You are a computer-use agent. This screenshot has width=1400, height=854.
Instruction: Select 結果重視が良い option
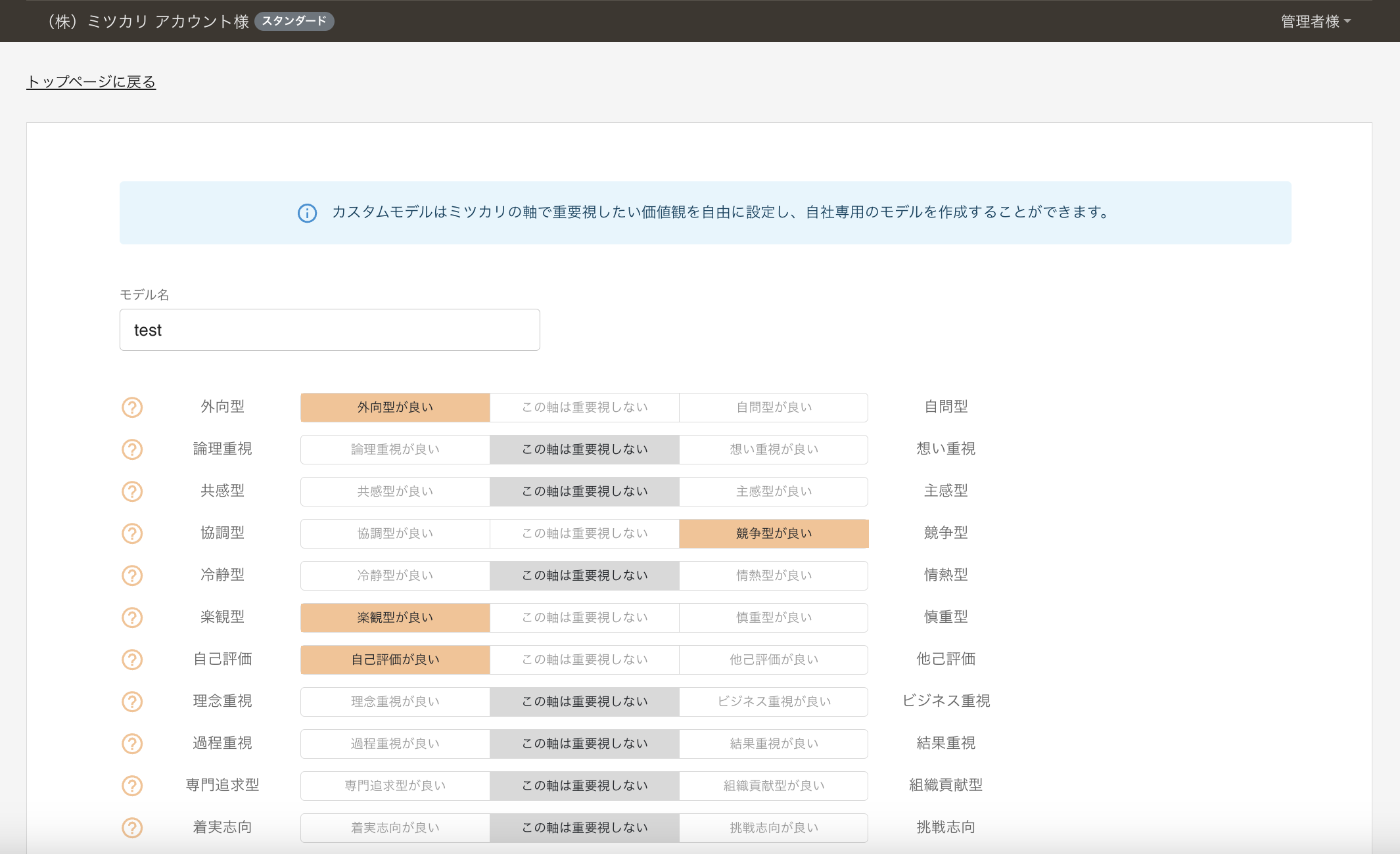point(774,744)
